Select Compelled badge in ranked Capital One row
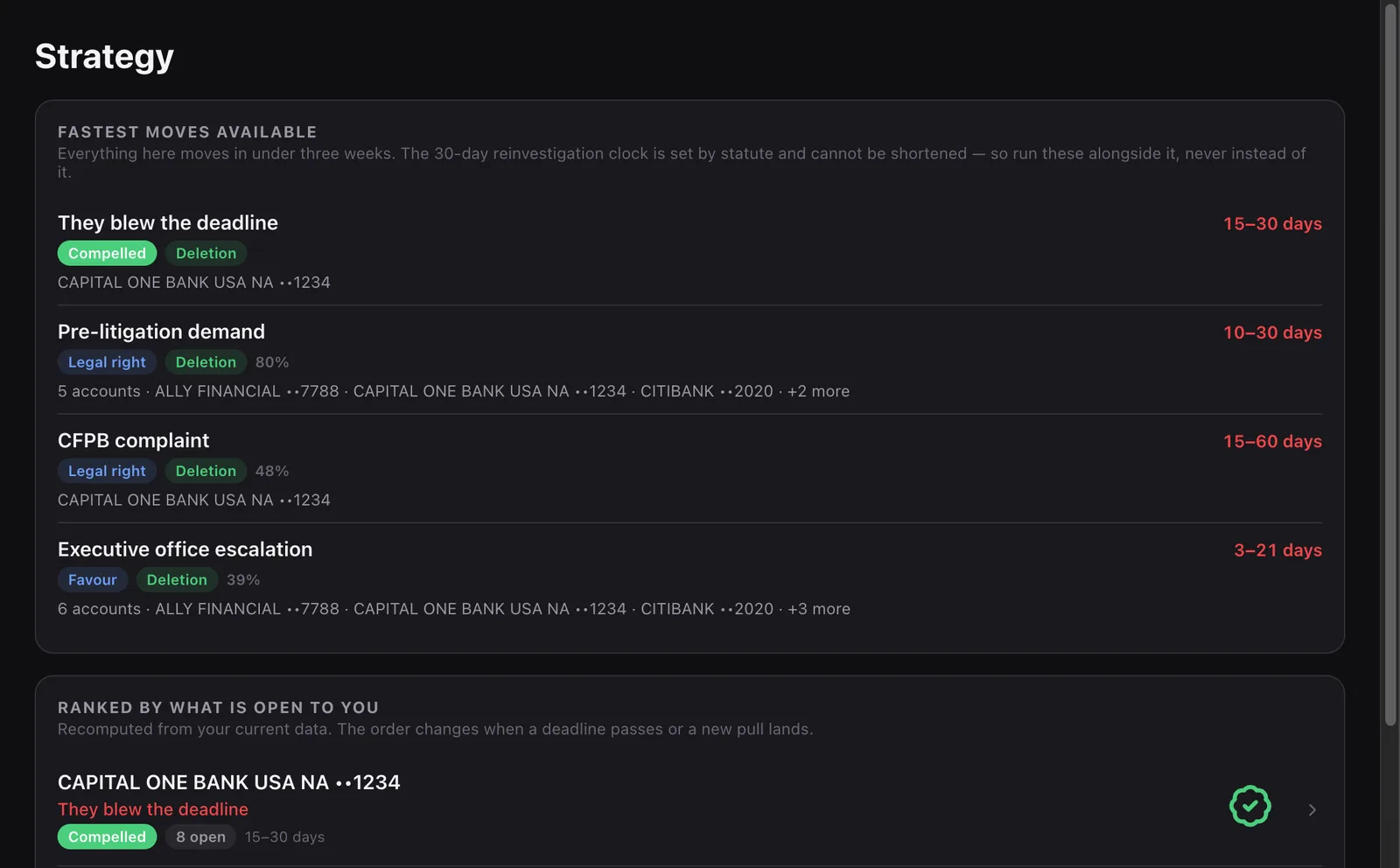1400x868 pixels. (x=107, y=836)
